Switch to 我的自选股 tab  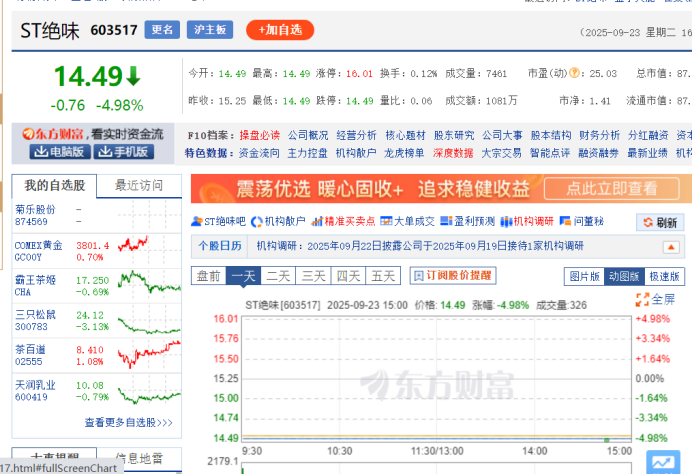click(54, 186)
